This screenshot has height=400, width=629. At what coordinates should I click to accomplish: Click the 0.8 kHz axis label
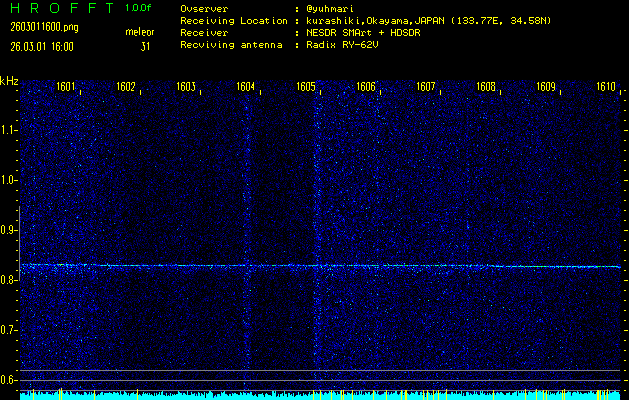[8, 280]
